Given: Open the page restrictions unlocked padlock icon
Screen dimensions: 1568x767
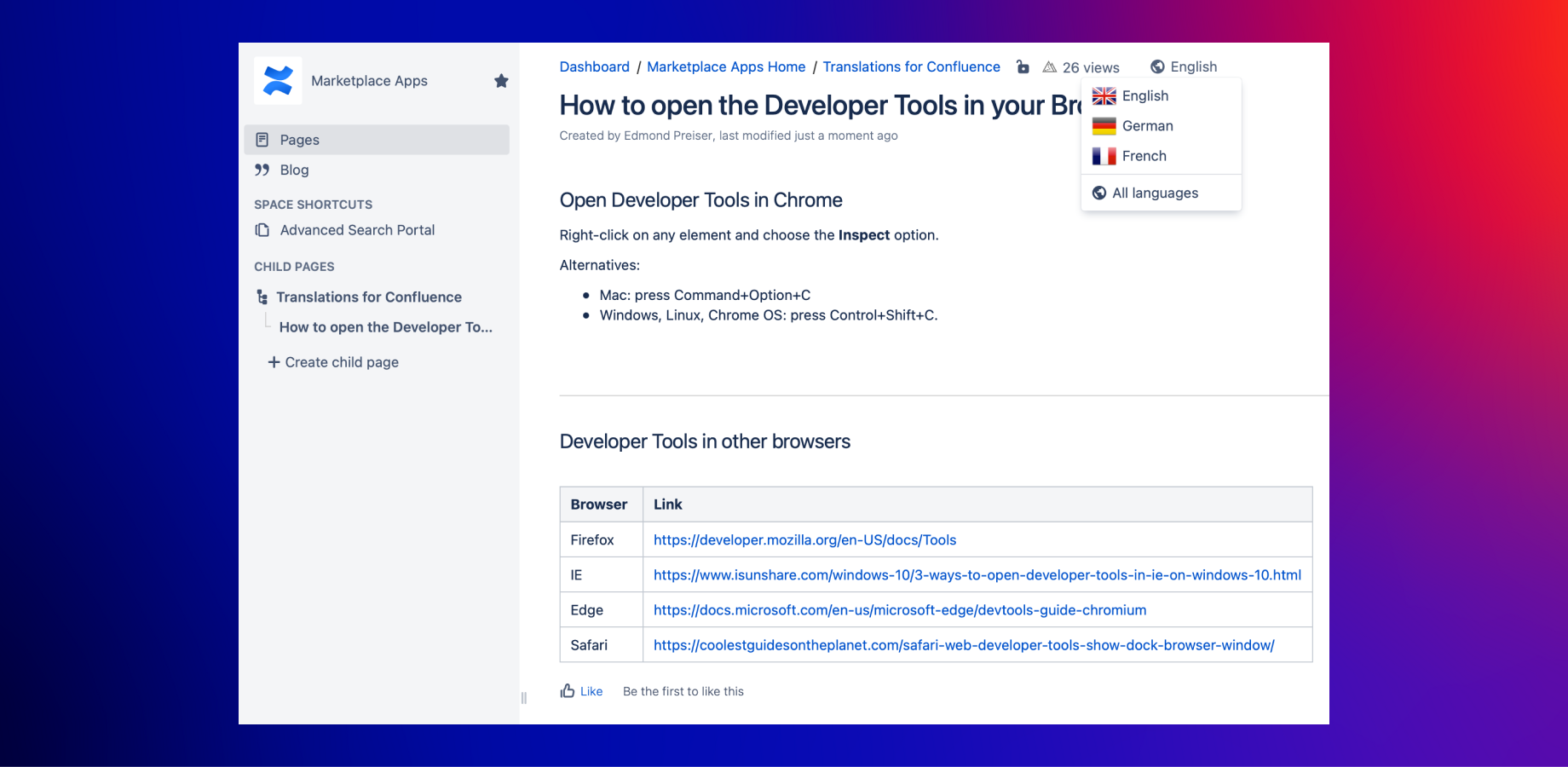Looking at the screenshot, I should (1023, 67).
